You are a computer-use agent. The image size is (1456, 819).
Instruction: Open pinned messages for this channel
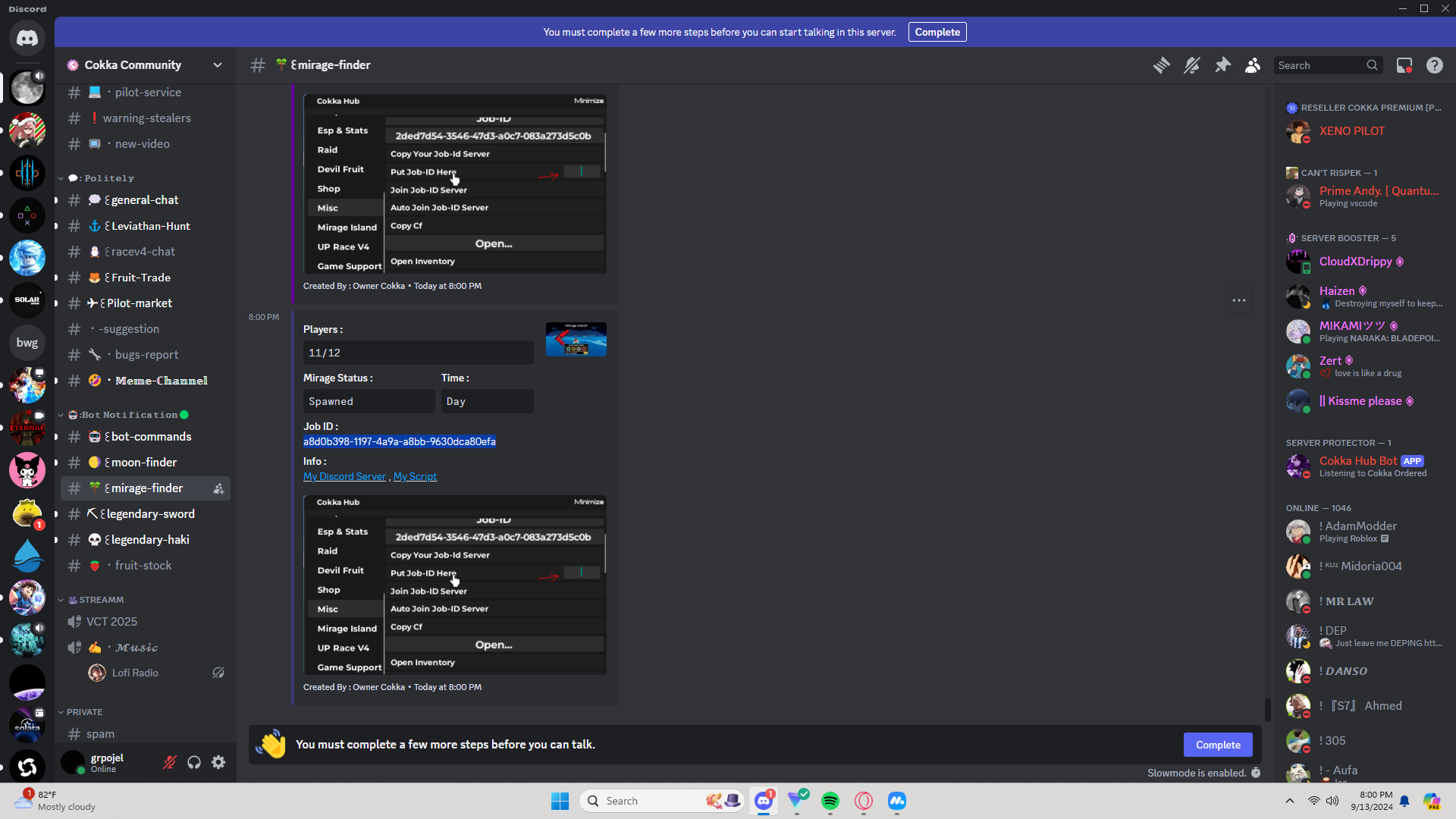[x=1222, y=65]
